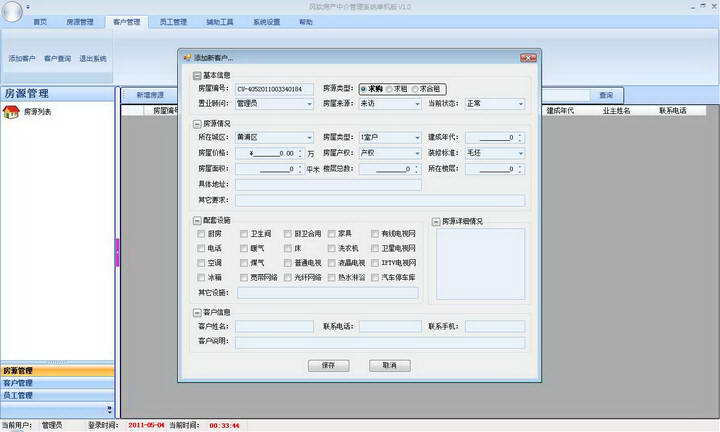The image size is (720, 432).
Task: Collapse the 房源情况 section
Action: tap(197, 124)
